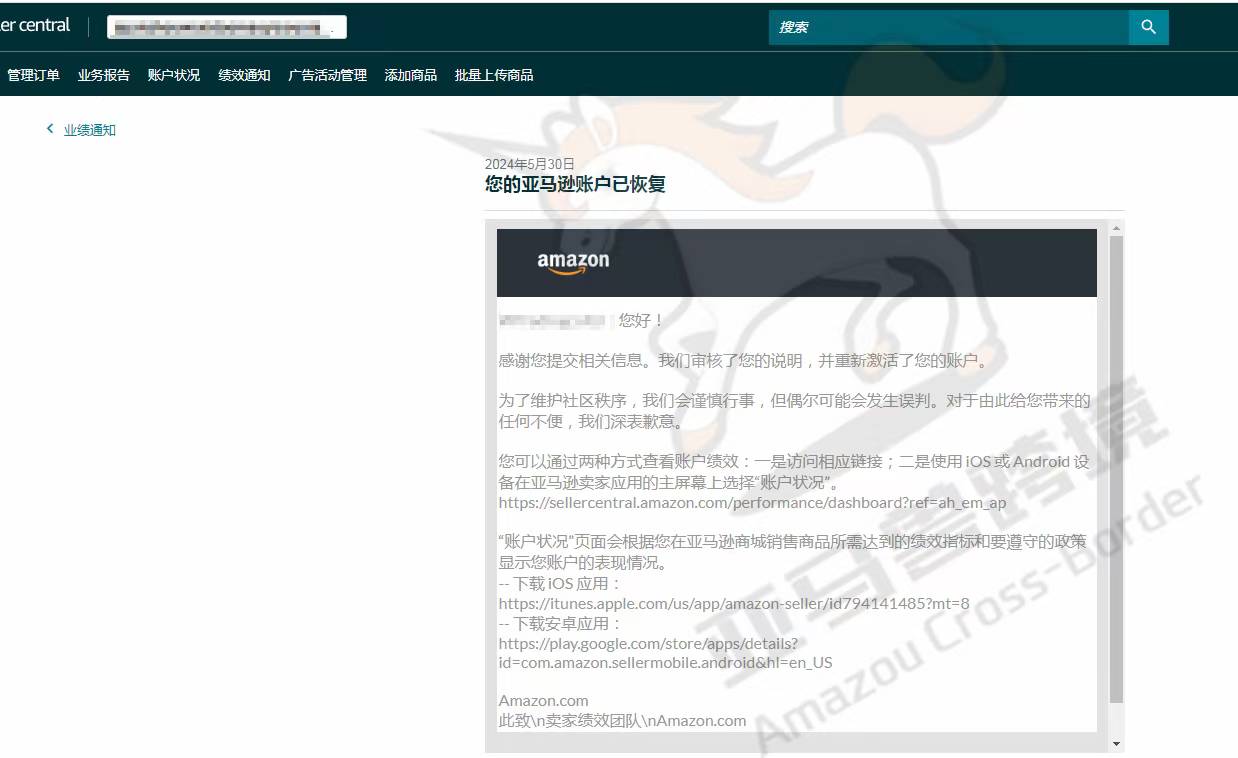The image size is (1238, 758).
Task: Click the paragraph starting 感谢您提交相关信息
Action: click(745, 361)
